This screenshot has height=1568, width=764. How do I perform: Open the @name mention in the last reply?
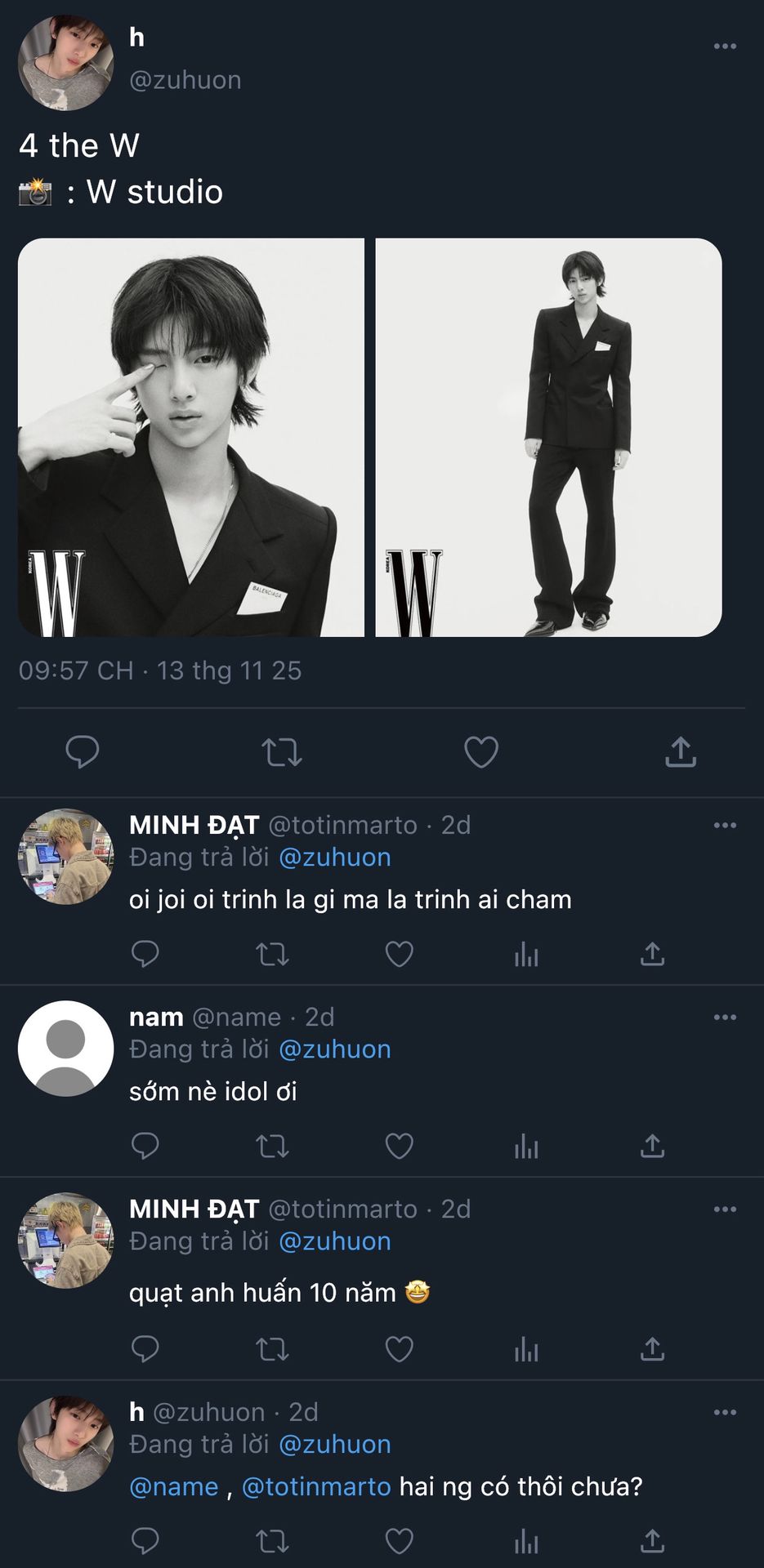(x=174, y=1486)
